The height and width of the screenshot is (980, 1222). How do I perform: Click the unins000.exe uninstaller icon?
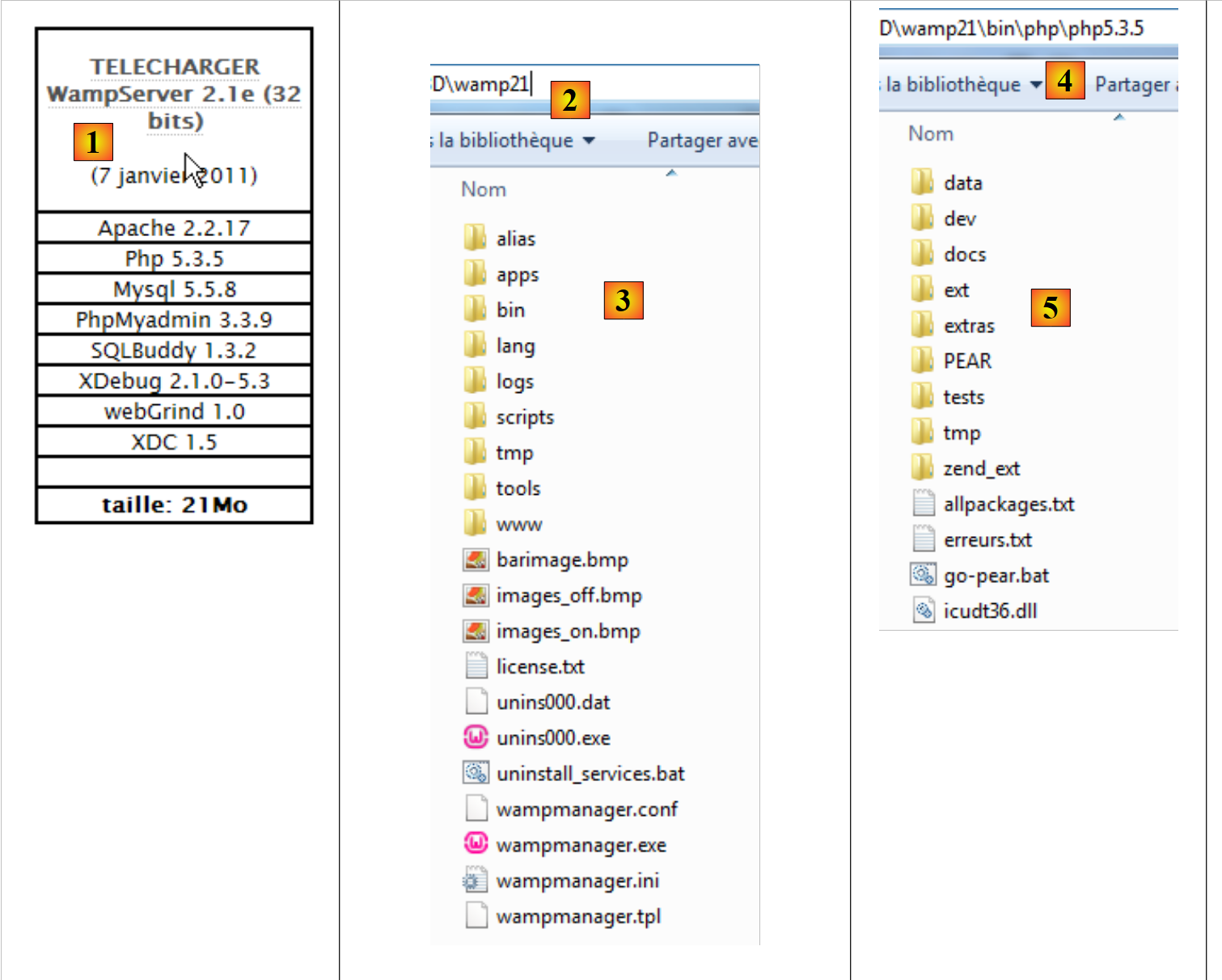pyautogui.click(x=476, y=737)
